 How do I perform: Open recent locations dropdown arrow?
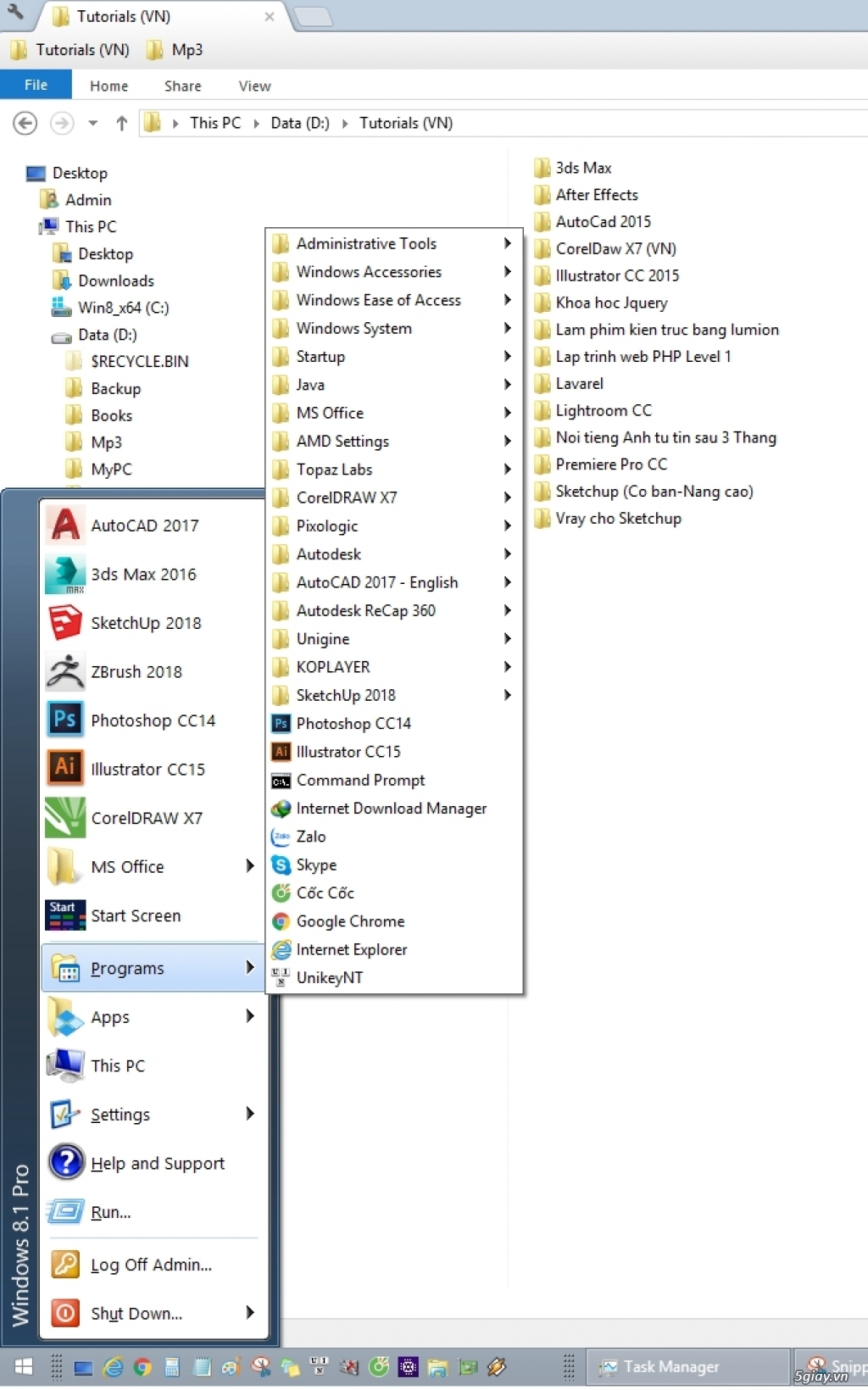(93, 123)
